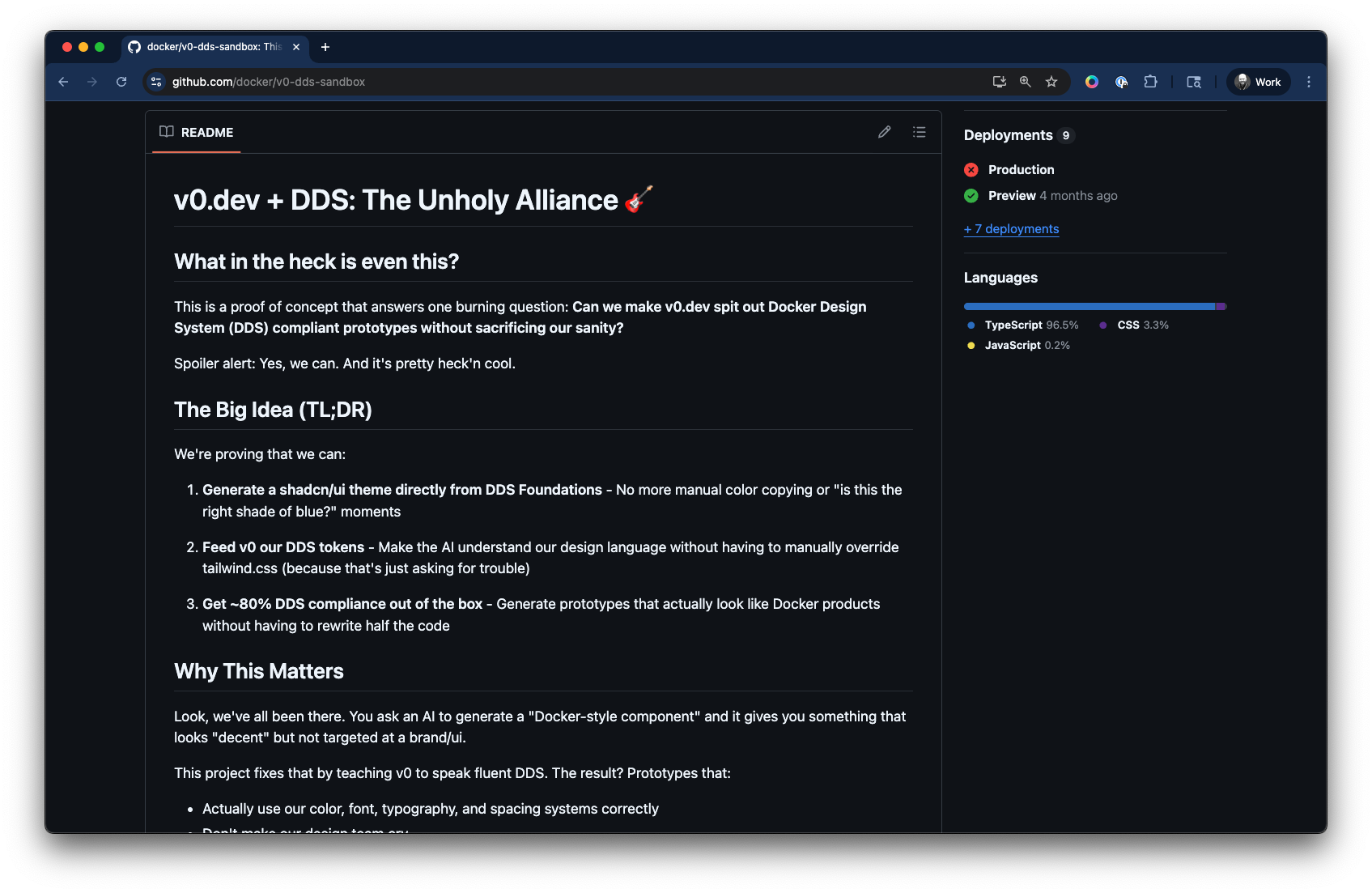The height and width of the screenshot is (893, 1372).
Task: Toggle the bookmark star for this page
Action: (x=1051, y=82)
